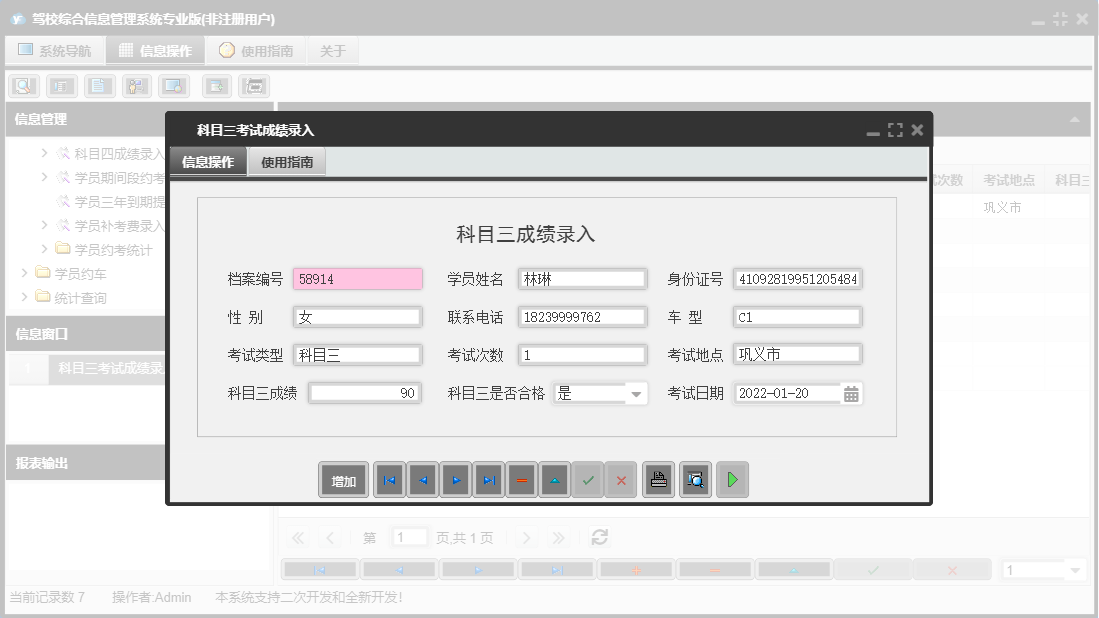
Task: Open the preview/search icon beside the print button
Action: [x=695, y=479]
